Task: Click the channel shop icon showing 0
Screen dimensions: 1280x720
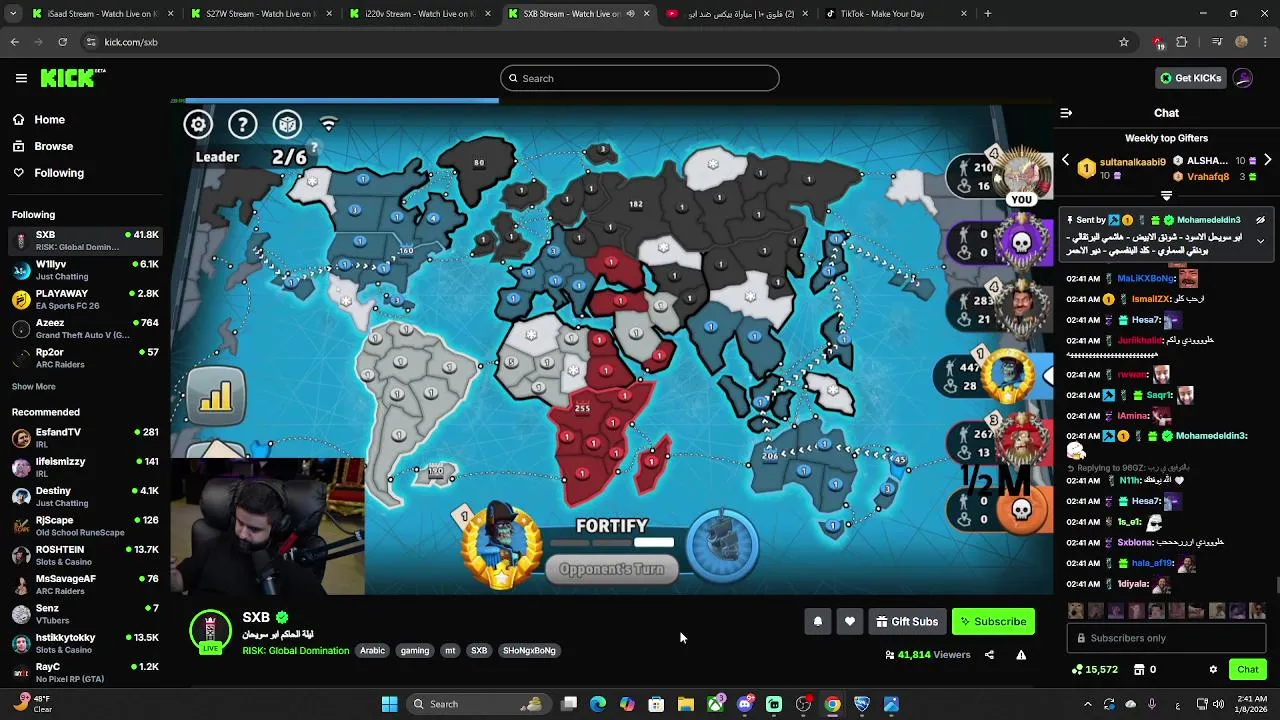Action: click(x=1144, y=670)
